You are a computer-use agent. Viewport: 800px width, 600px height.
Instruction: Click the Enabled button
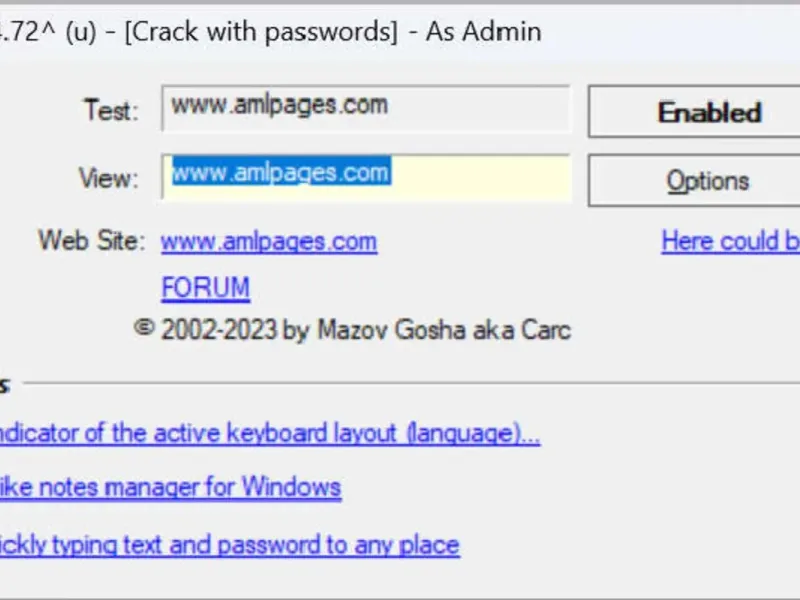pos(708,111)
